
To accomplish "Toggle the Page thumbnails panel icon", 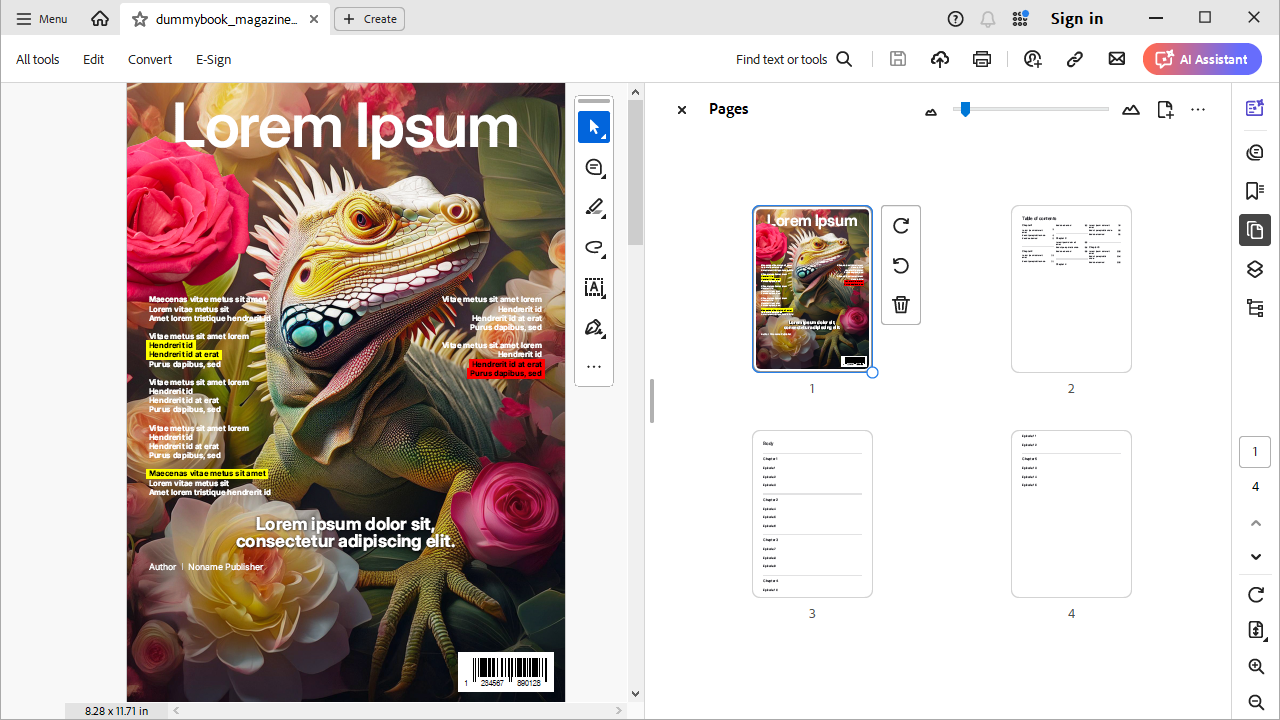I will point(1255,230).
